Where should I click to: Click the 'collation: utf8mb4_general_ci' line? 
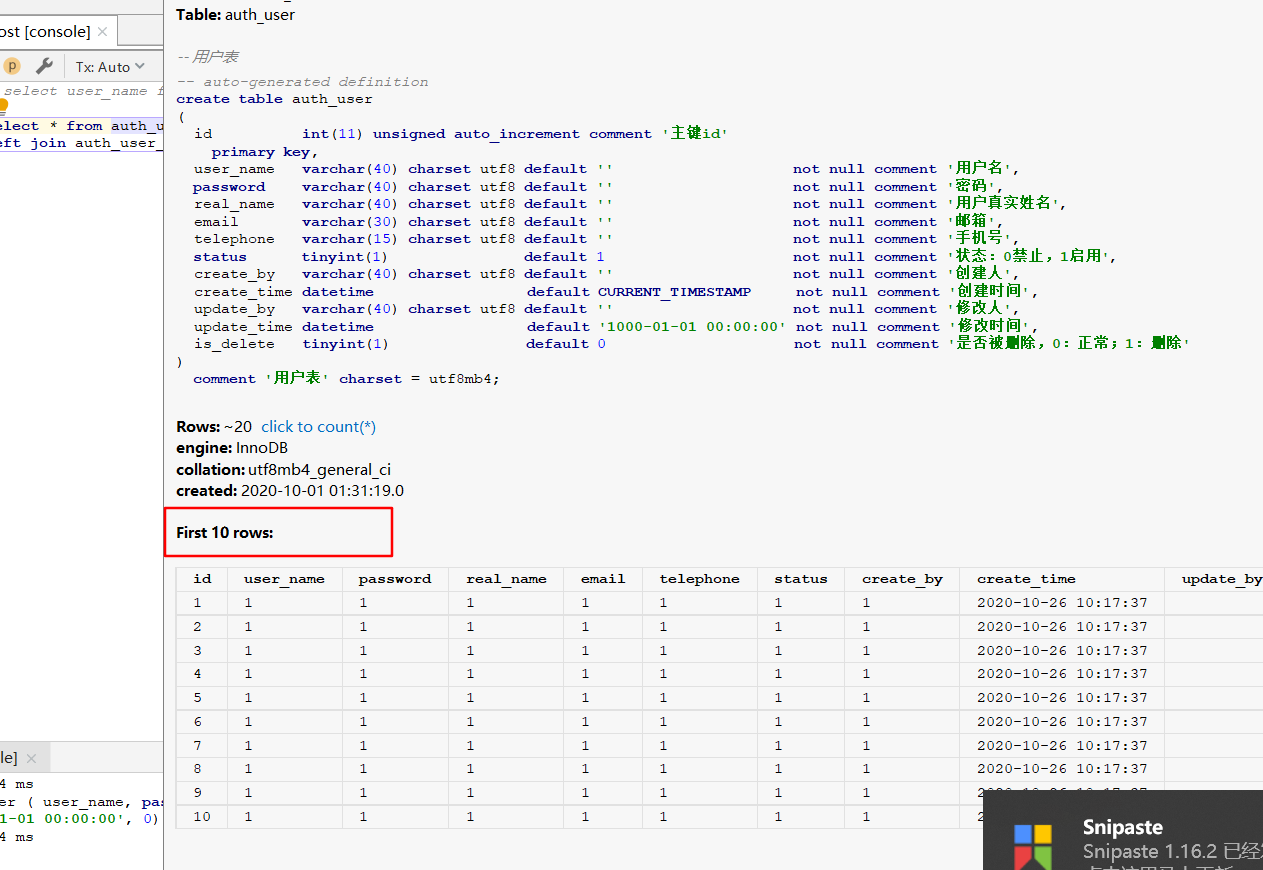pos(283,470)
